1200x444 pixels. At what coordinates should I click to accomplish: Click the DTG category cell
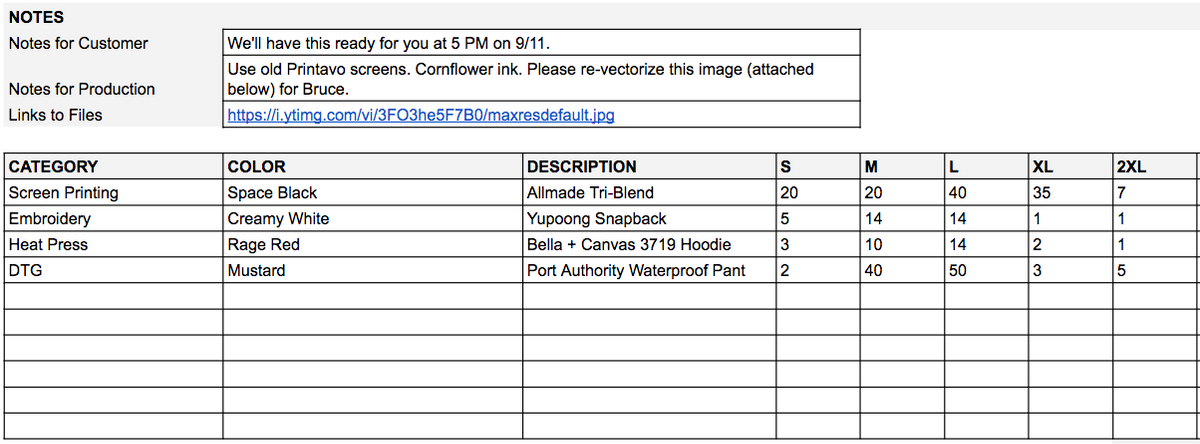(x=22, y=271)
